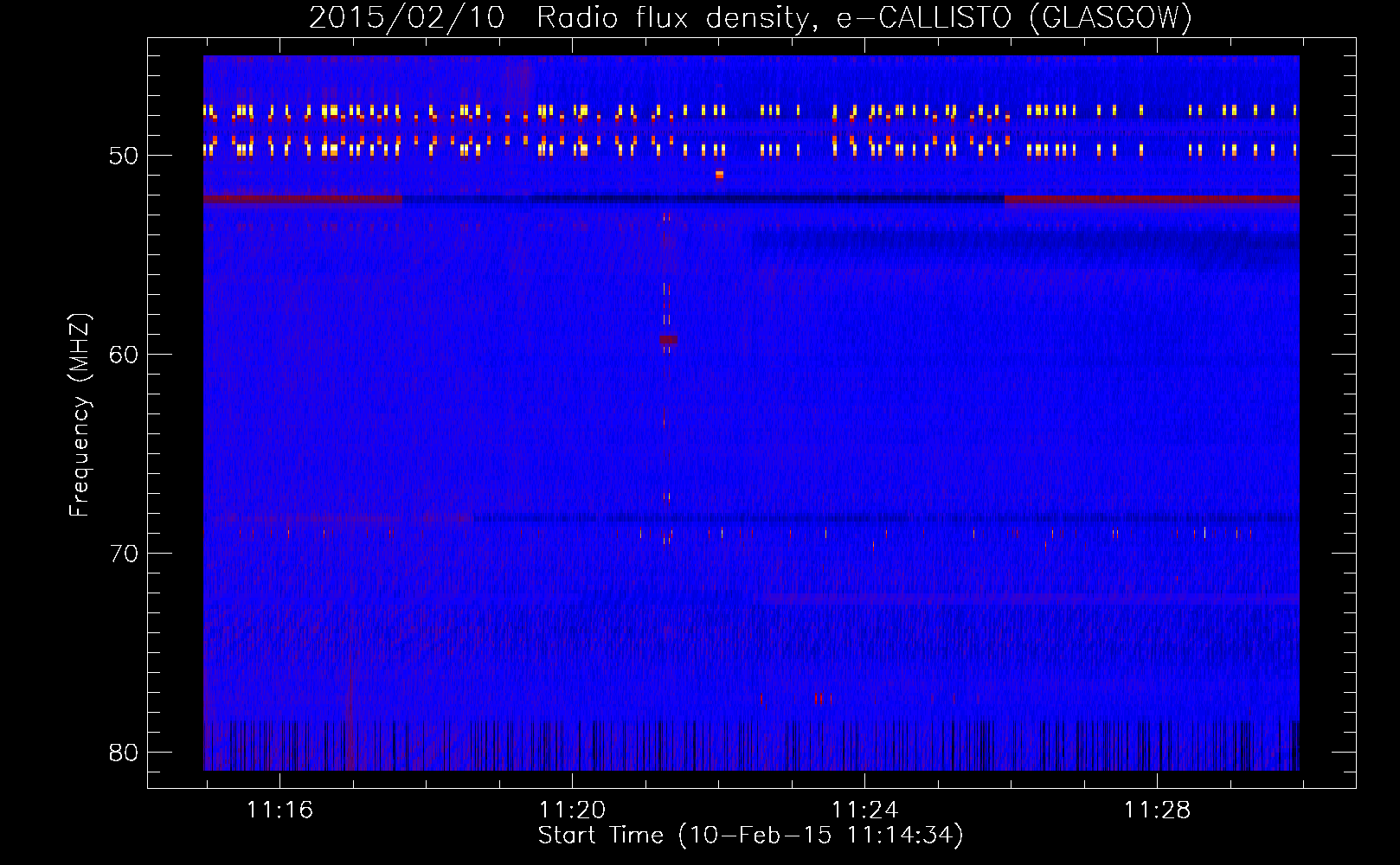Click the 70 MHz frequency tick label

pos(124,554)
